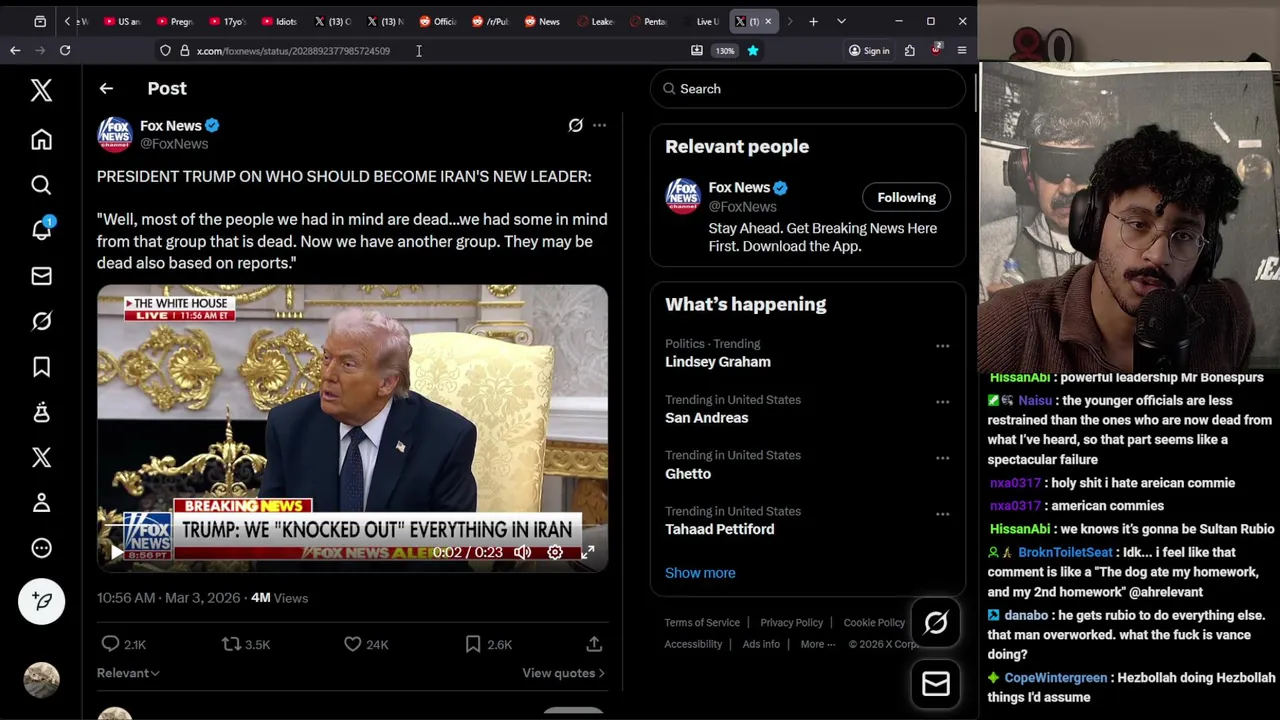Open account avatar at sidebar bottom
Viewport: 1280px width, 720px height.
(41, 679)
